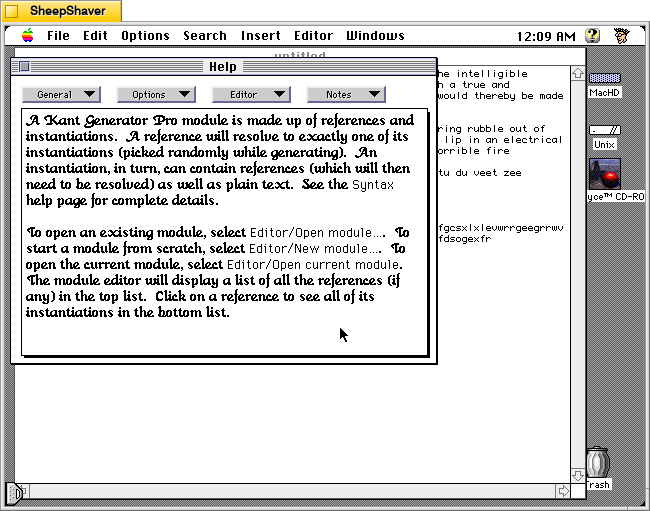Screen dimensions: 650x511
Task: Open the File menu
Action: (58, 36)
